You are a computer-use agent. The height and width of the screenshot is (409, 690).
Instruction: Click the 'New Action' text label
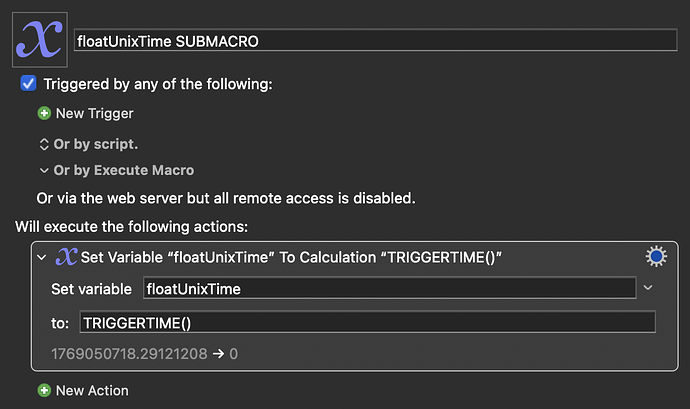92,390
